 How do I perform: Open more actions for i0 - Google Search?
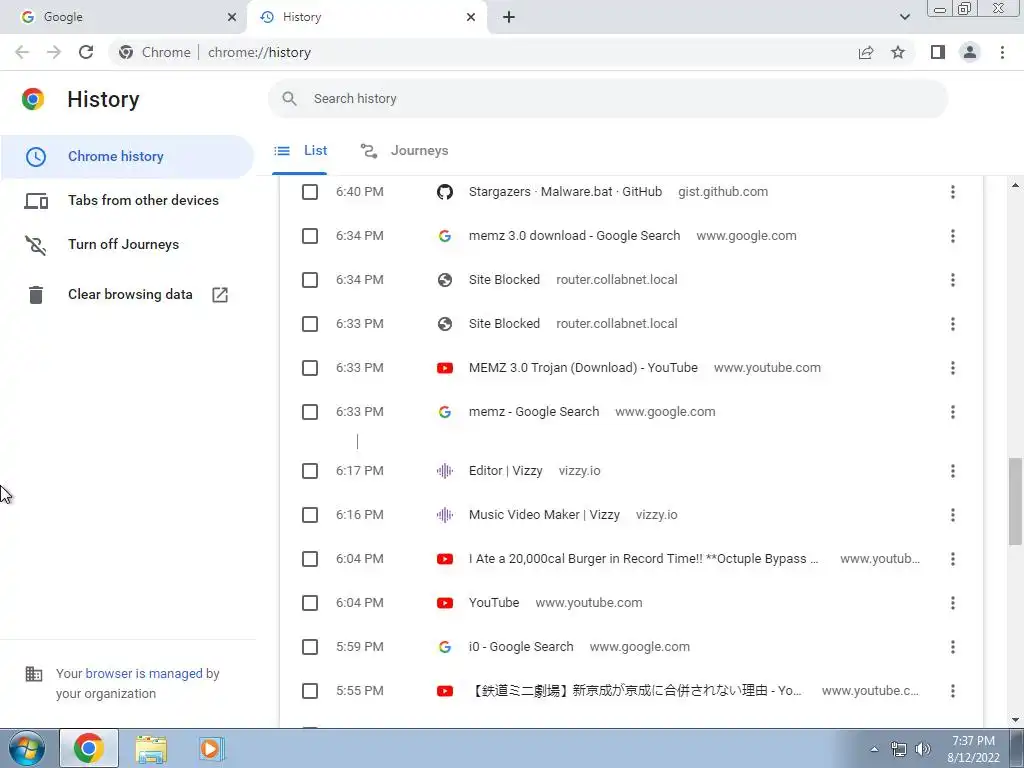tap(953, 647)
